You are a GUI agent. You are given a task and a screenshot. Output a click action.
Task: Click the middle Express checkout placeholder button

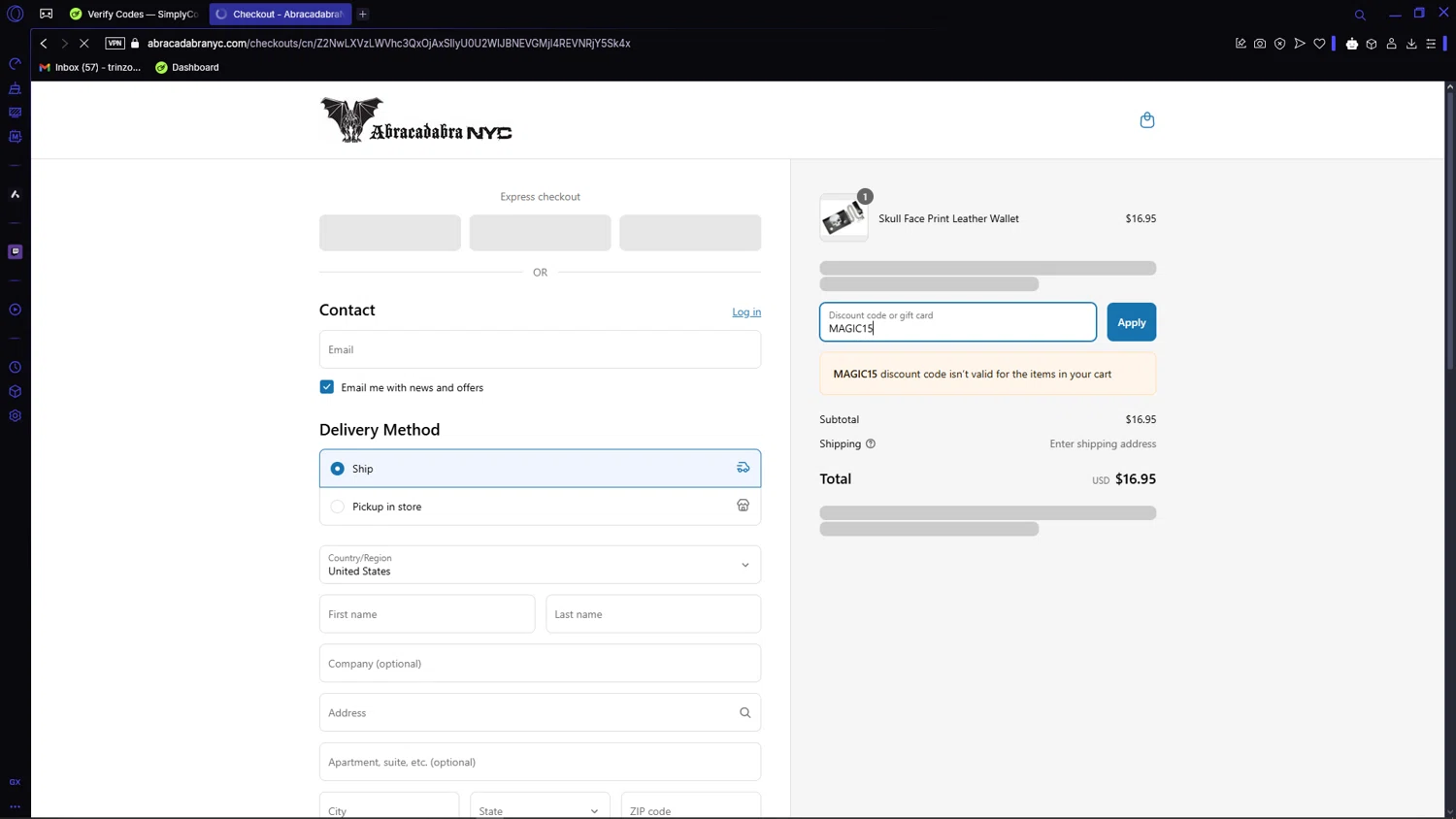[540, 233]
